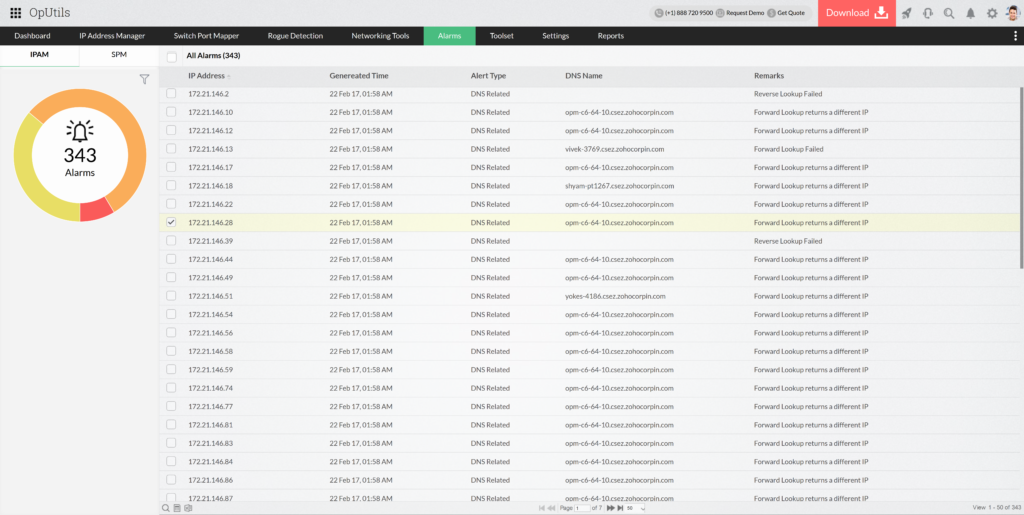Open the rows-per-page dropdown in pager
The image size is (1024, 515).
click(631, 508)
